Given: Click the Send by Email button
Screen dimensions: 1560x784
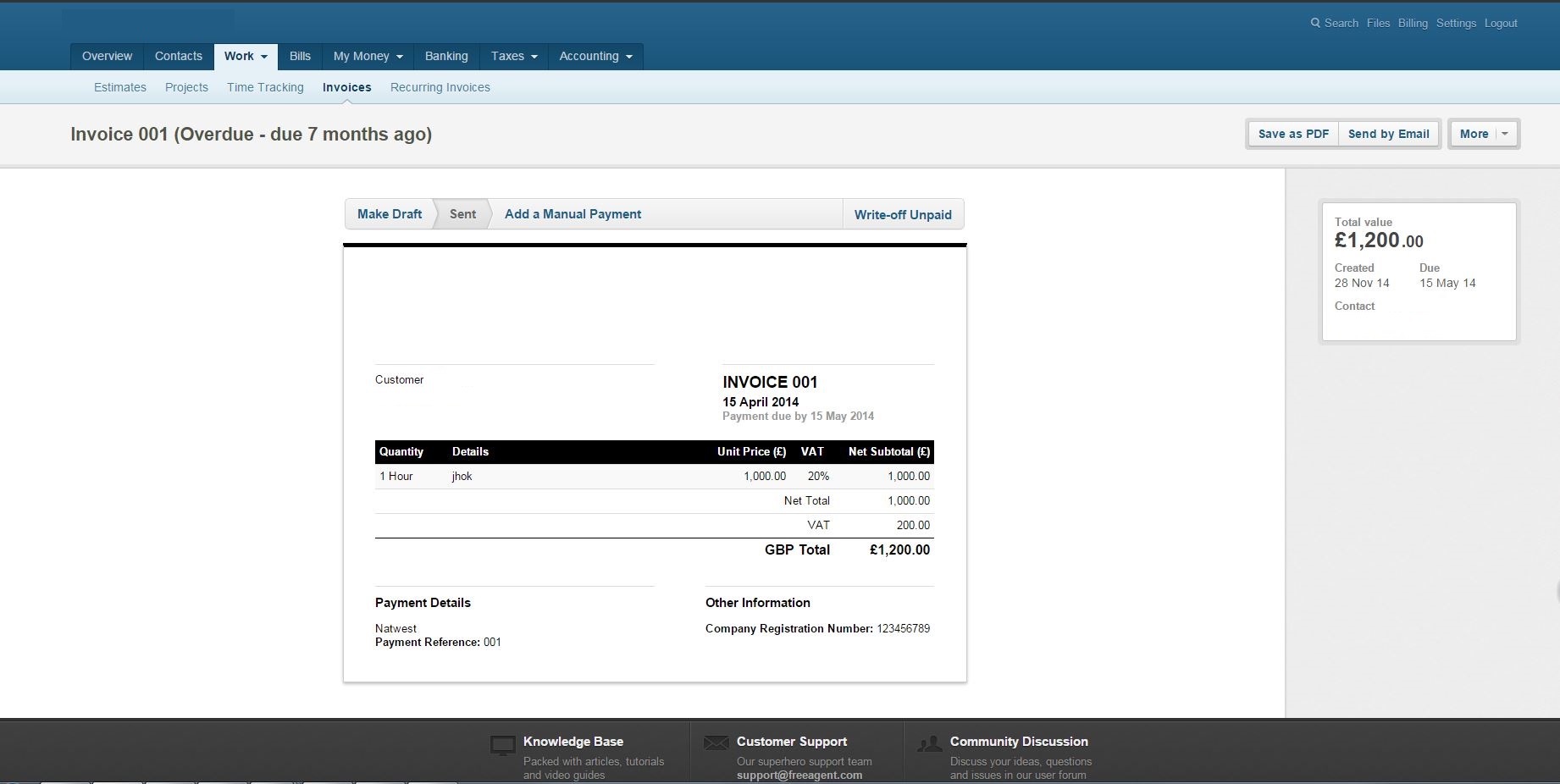Looking at the screenshot, I should (x=1388, y=134).
